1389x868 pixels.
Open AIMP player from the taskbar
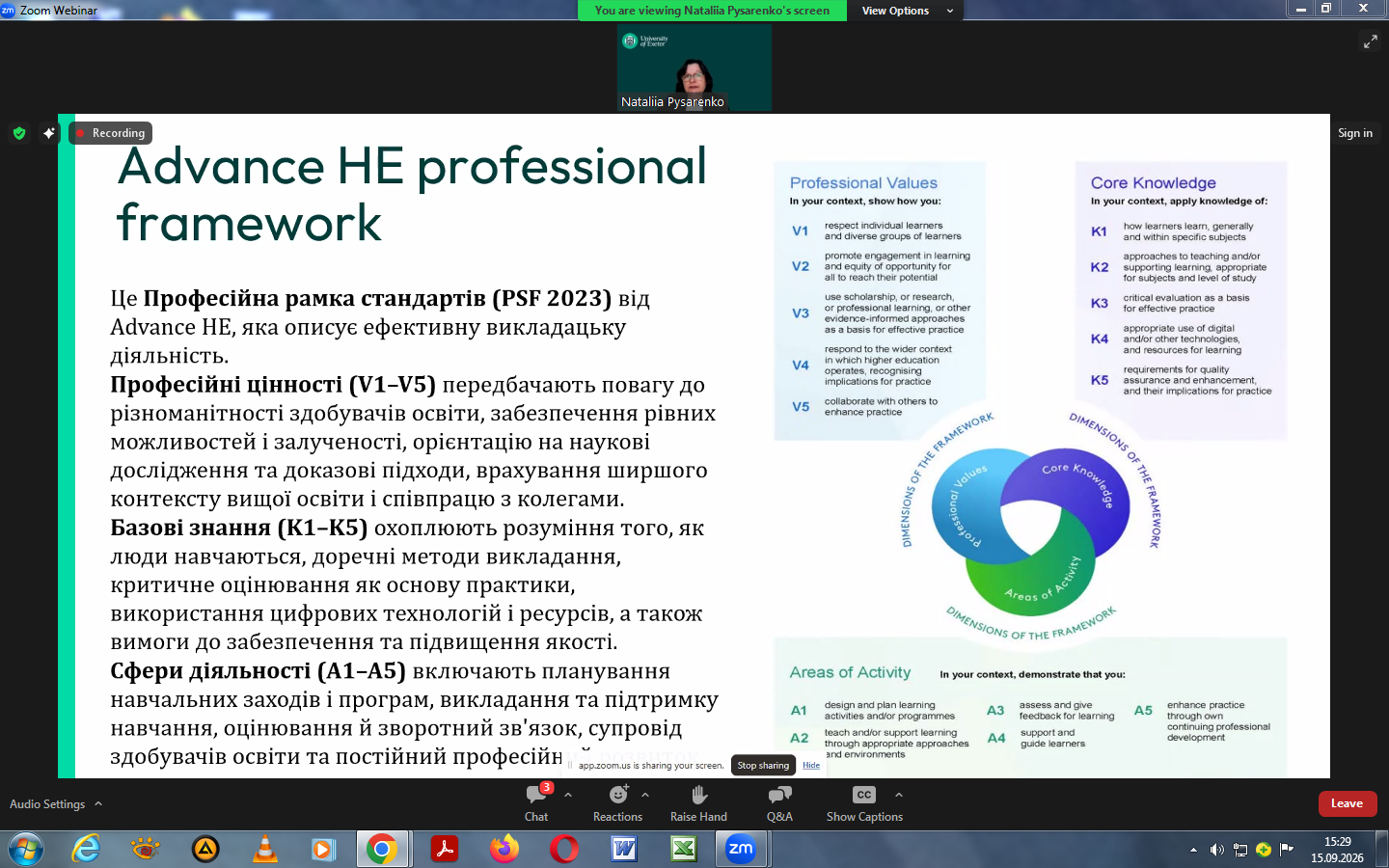pyautogui.click(x=205, y=849)
